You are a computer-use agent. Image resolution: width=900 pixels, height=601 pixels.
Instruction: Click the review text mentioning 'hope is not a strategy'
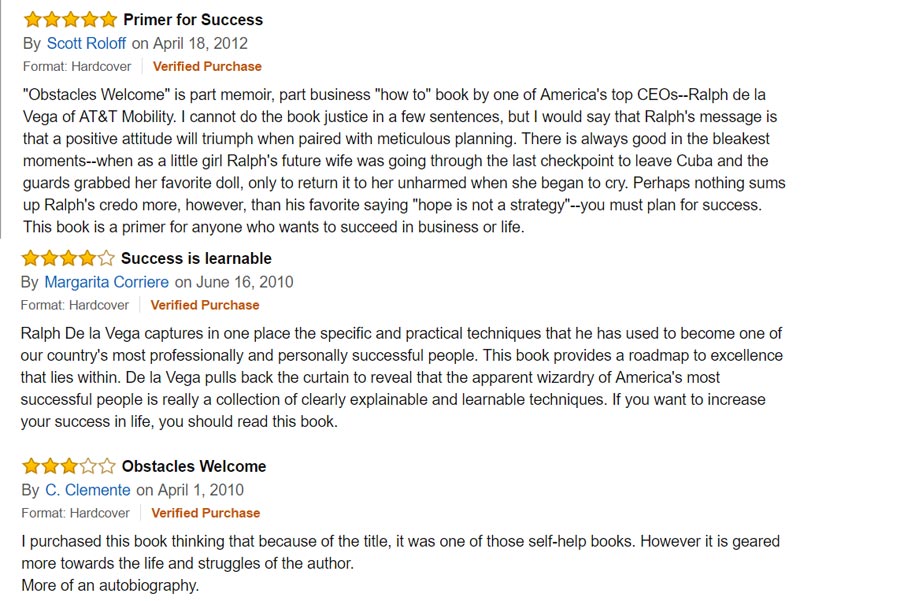pyautogui.click(x=404, y=161)
